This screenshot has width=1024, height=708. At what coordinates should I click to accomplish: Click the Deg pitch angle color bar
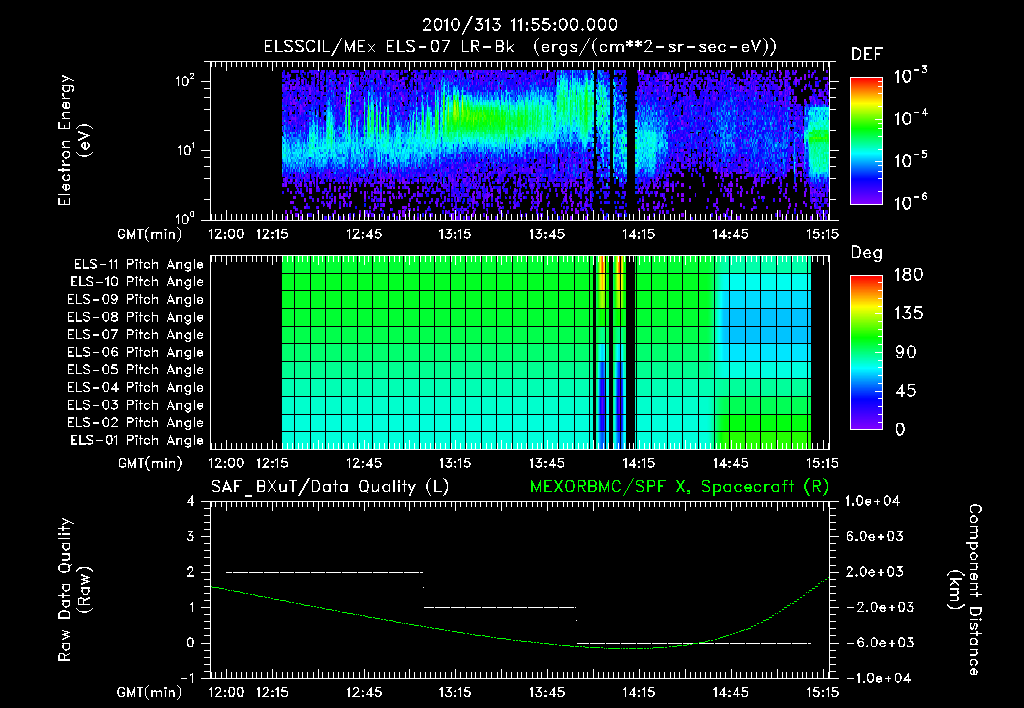click(x=866, y=352)
